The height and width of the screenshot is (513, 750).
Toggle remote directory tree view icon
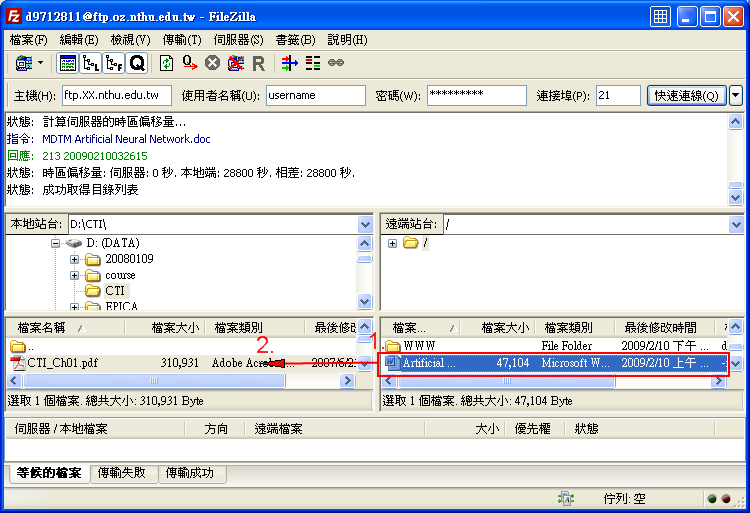(114, 63)
